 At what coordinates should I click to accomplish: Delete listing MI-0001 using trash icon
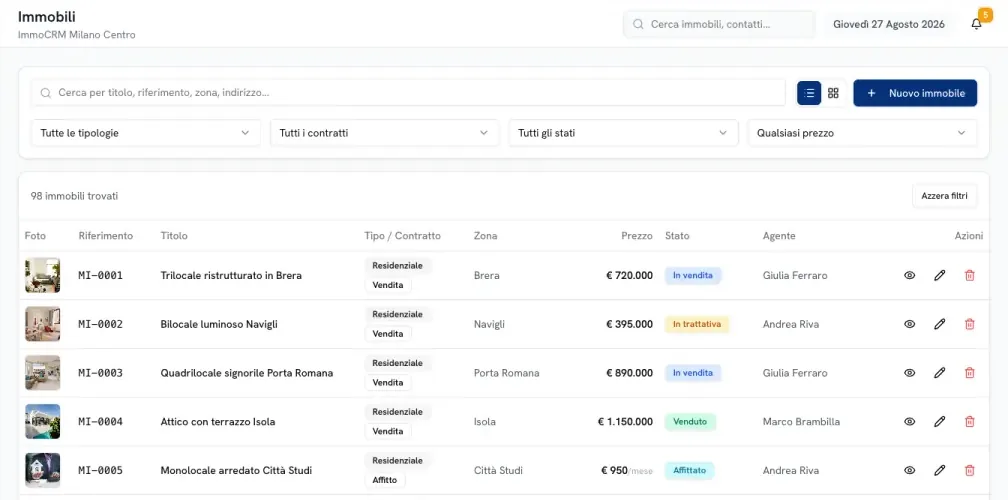point(969,276)
